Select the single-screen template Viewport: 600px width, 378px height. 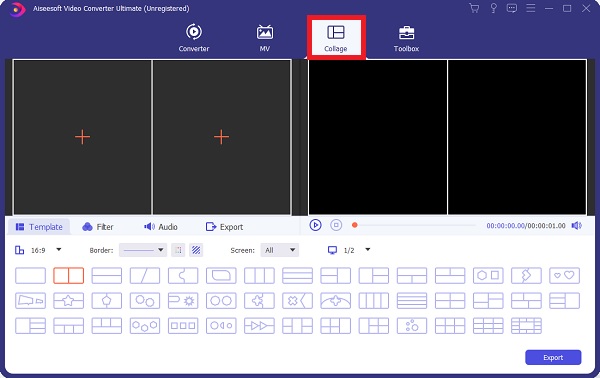(30, 275)
